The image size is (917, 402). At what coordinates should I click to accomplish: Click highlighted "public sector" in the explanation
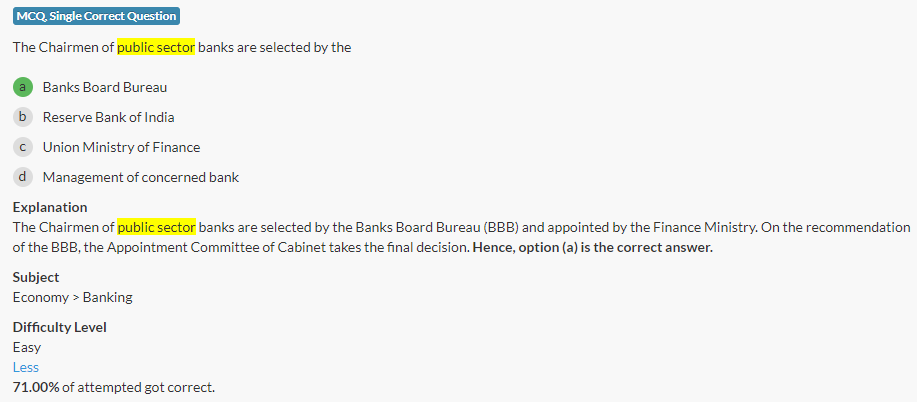[x=156, y=227]
